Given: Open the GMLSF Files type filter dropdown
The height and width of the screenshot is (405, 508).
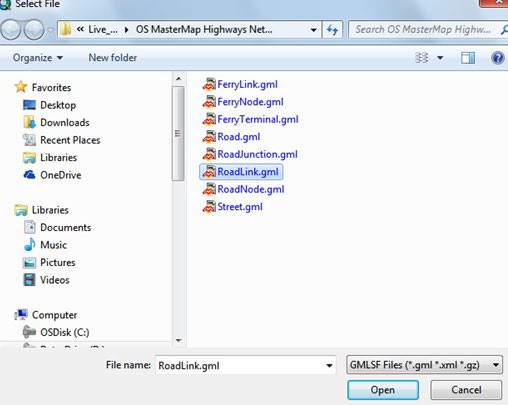Looking at the screenshot, I should 424,365.
